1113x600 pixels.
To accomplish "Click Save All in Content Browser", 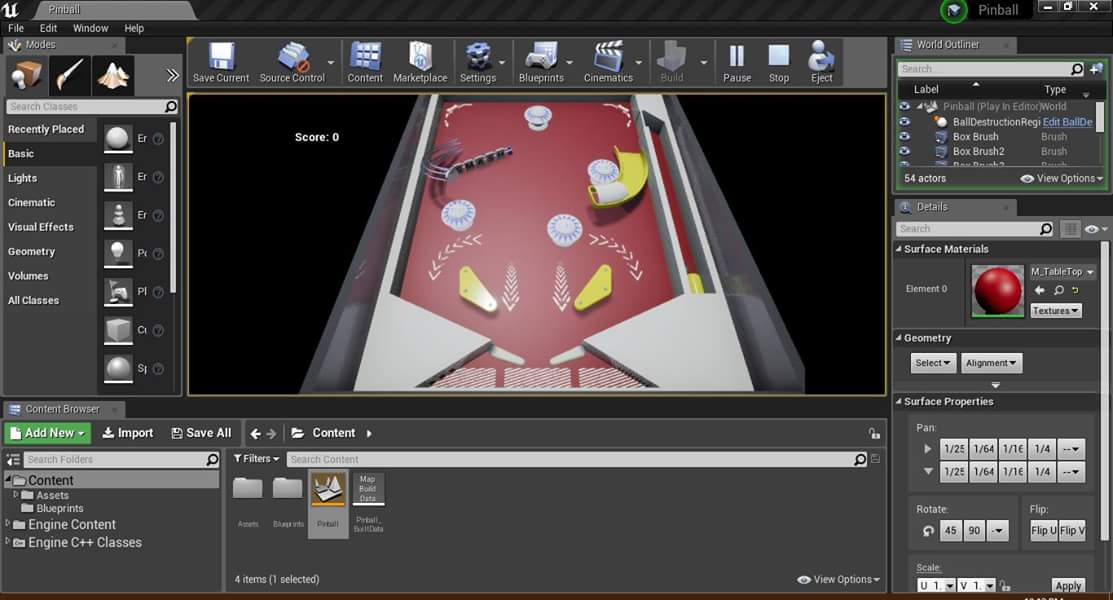I will [202, 433].
